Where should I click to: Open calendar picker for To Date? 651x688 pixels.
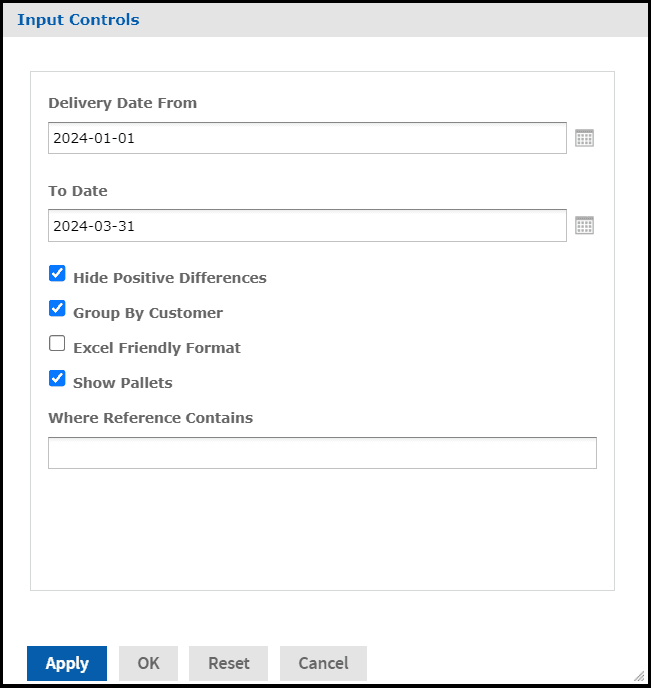tap(585, 226)
